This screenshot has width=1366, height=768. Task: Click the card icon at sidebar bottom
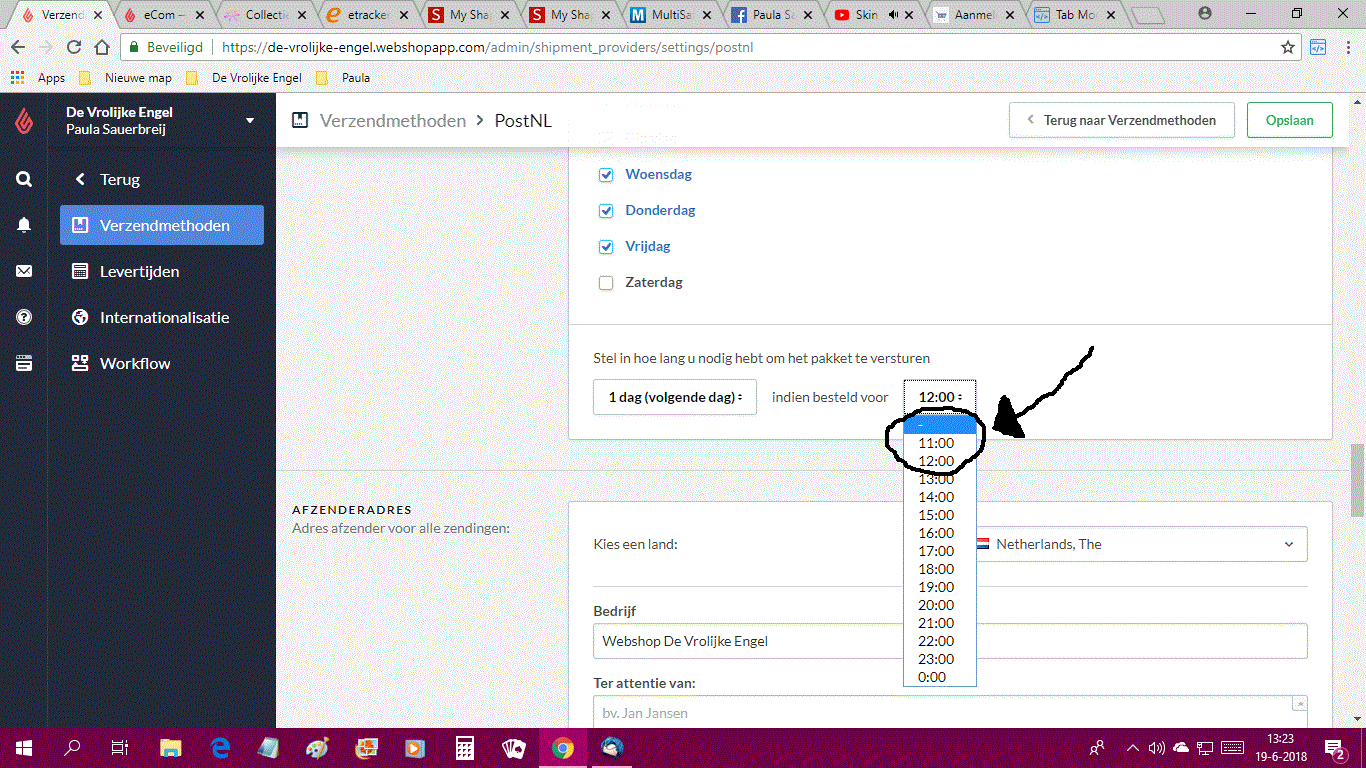[24, 363]
